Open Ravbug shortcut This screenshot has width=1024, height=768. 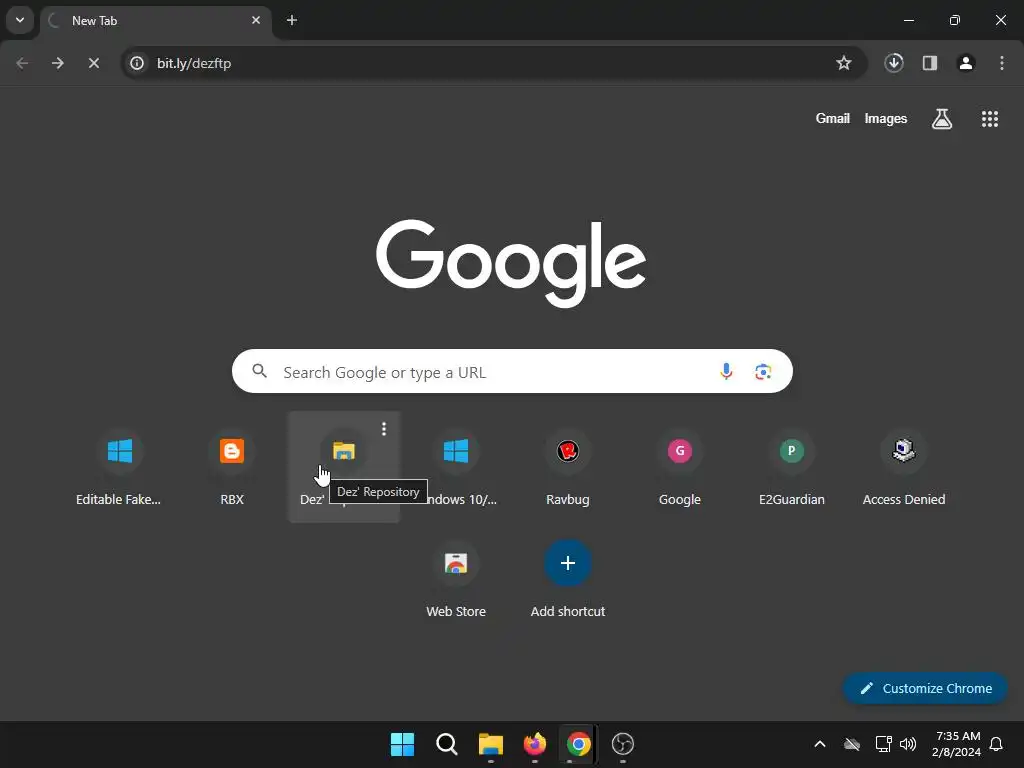pos(568,467)
